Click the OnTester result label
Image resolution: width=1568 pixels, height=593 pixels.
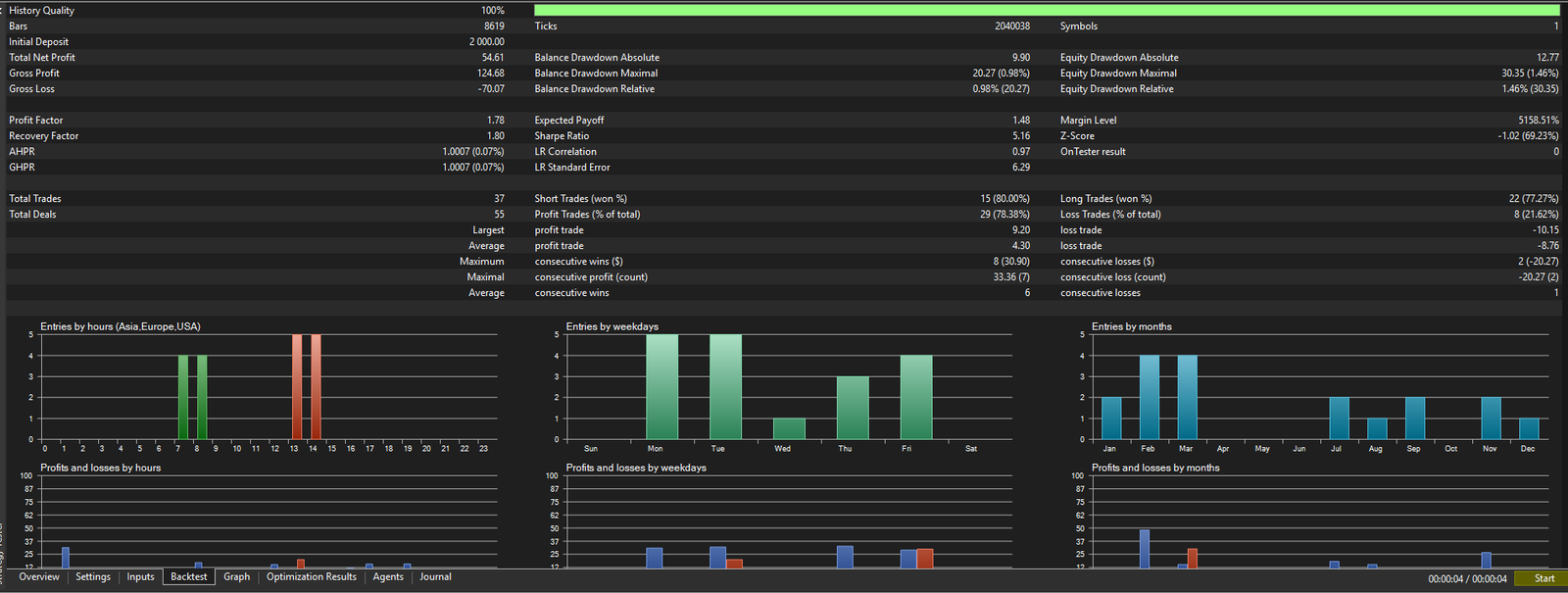(1093, 152)
